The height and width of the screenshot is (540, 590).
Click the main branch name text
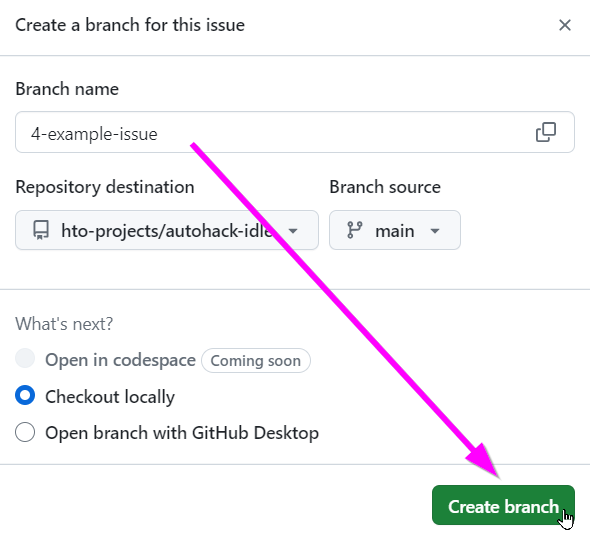(395, 231)
